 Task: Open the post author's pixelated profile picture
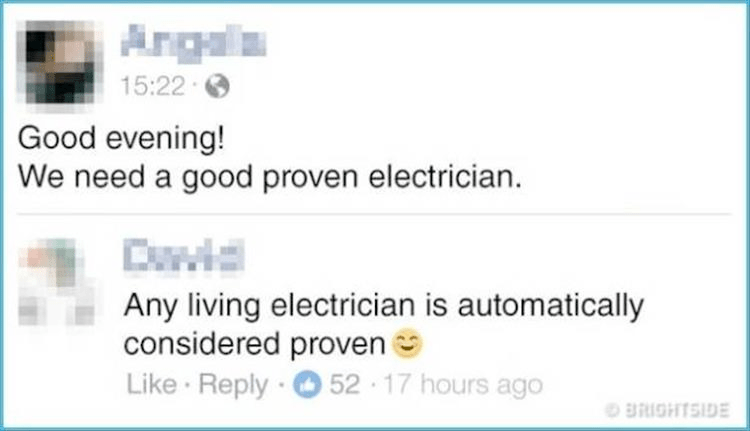[59, 62]
